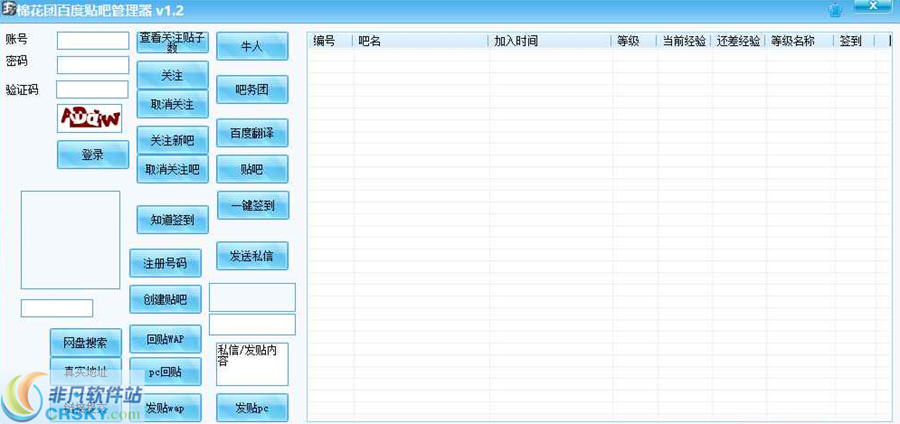Click the 发送私信 button

click(x=253, y=256)
